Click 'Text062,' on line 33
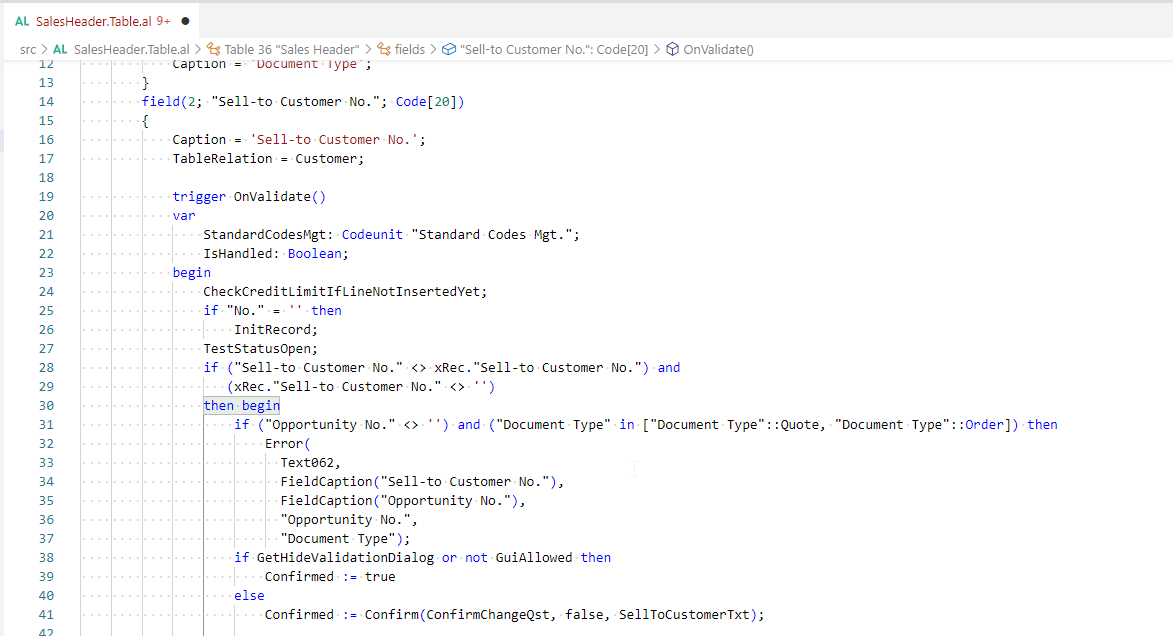 [310, 463]
